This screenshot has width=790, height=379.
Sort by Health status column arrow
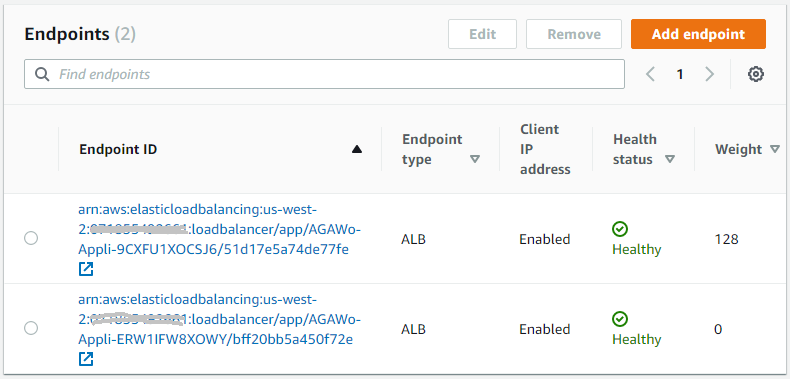(x=670, y=159)
